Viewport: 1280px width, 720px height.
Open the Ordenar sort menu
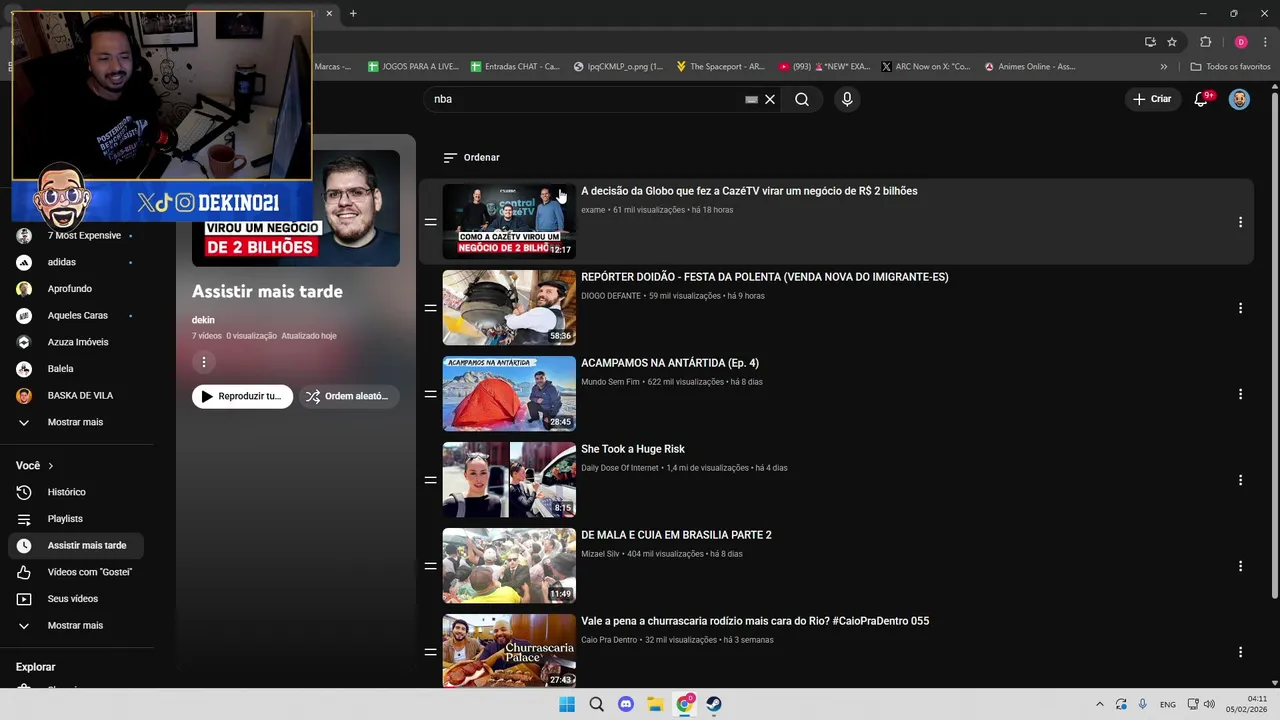pos(471,157)
